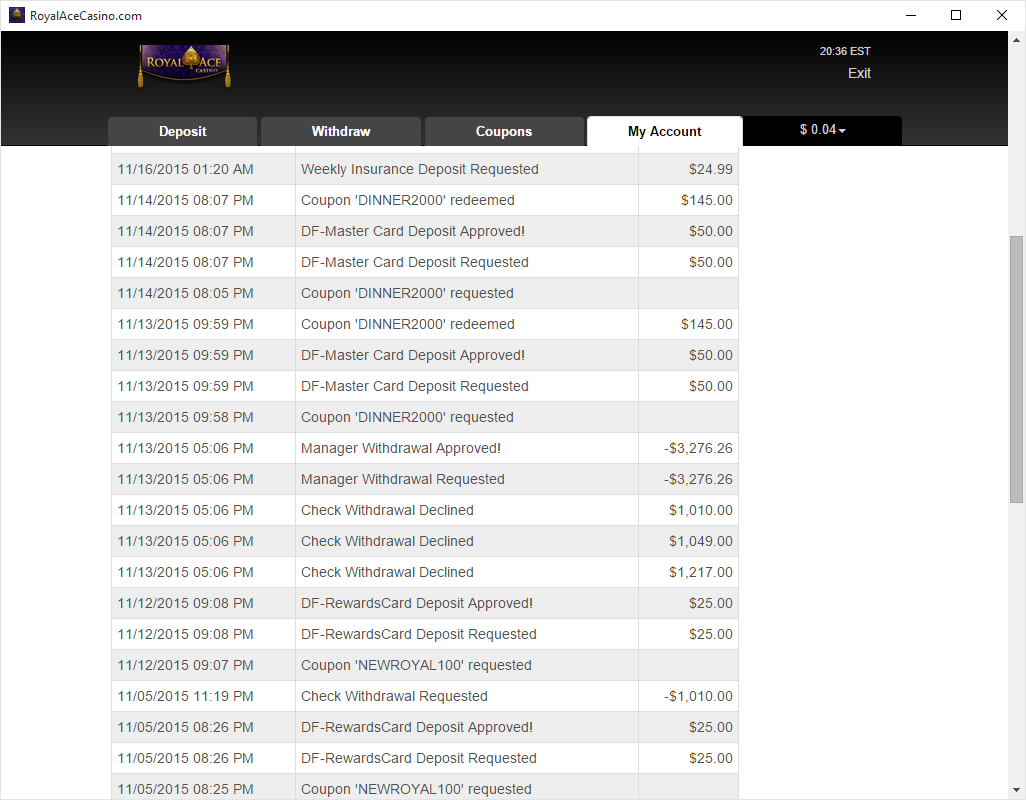The image size is (1026, 800).
Task: Click 'Coupon NEWROYAL100 requested' at 09:07 PM
Action: [x=416, y=665]
